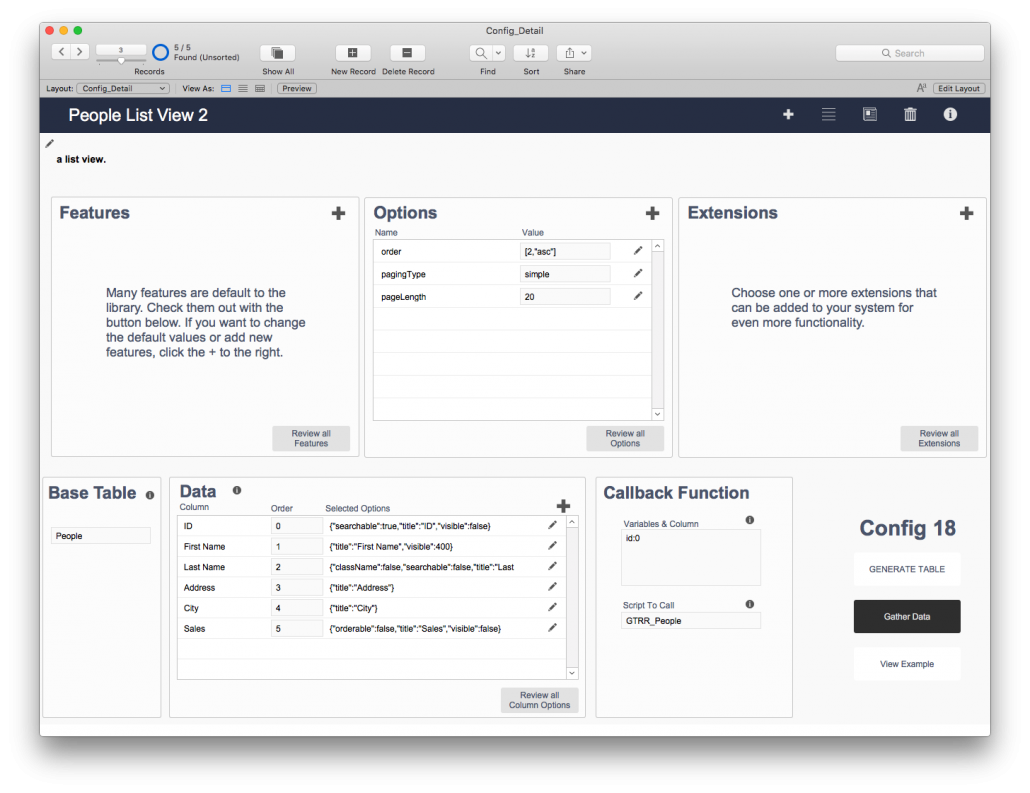Click the plus icon to add a Data column
Image resolution: width=1030 pixels, height=793 pixels.
(563, 506)
